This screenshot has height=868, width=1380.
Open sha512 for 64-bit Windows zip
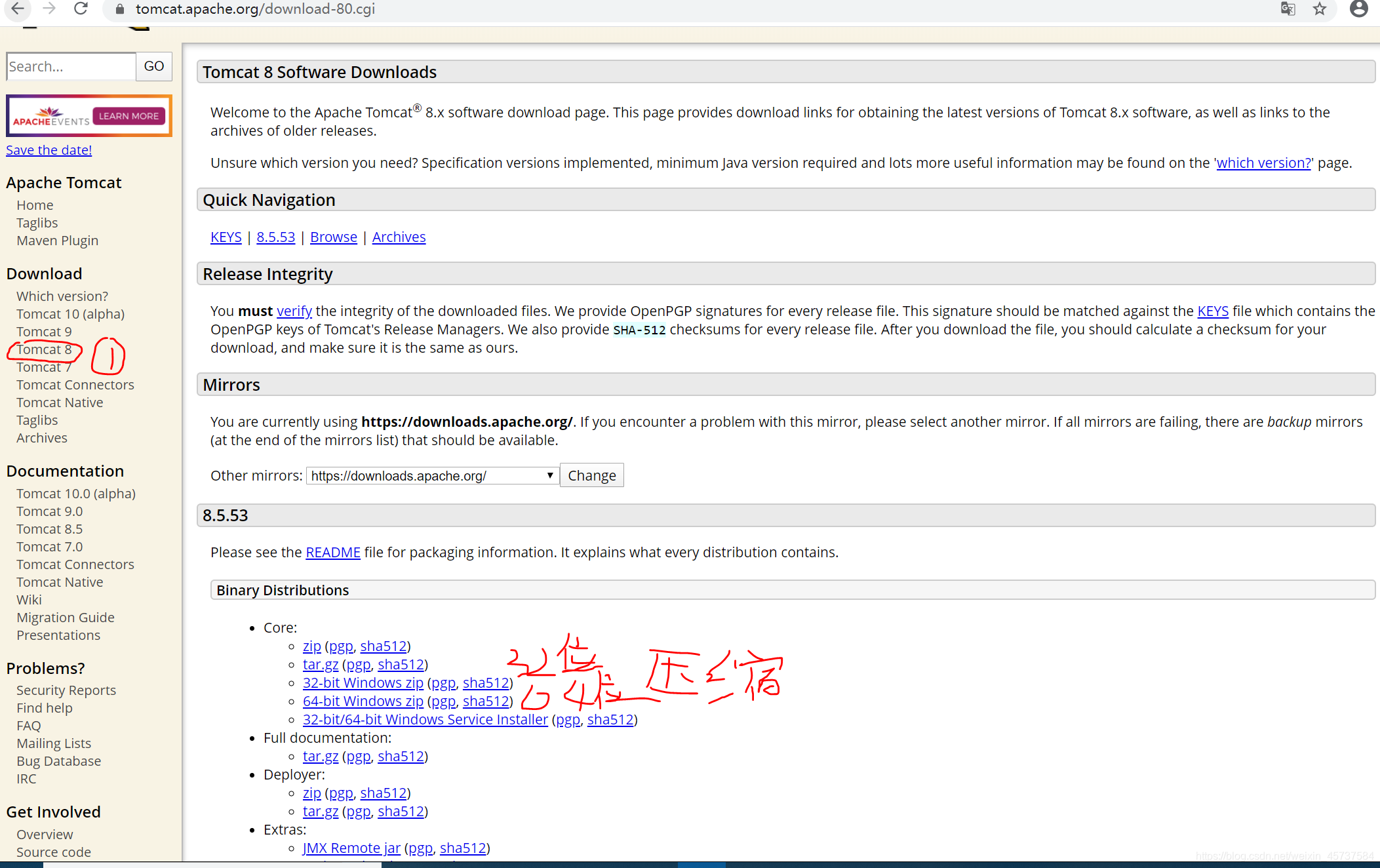pyautogui.click(x=486, y=701)
